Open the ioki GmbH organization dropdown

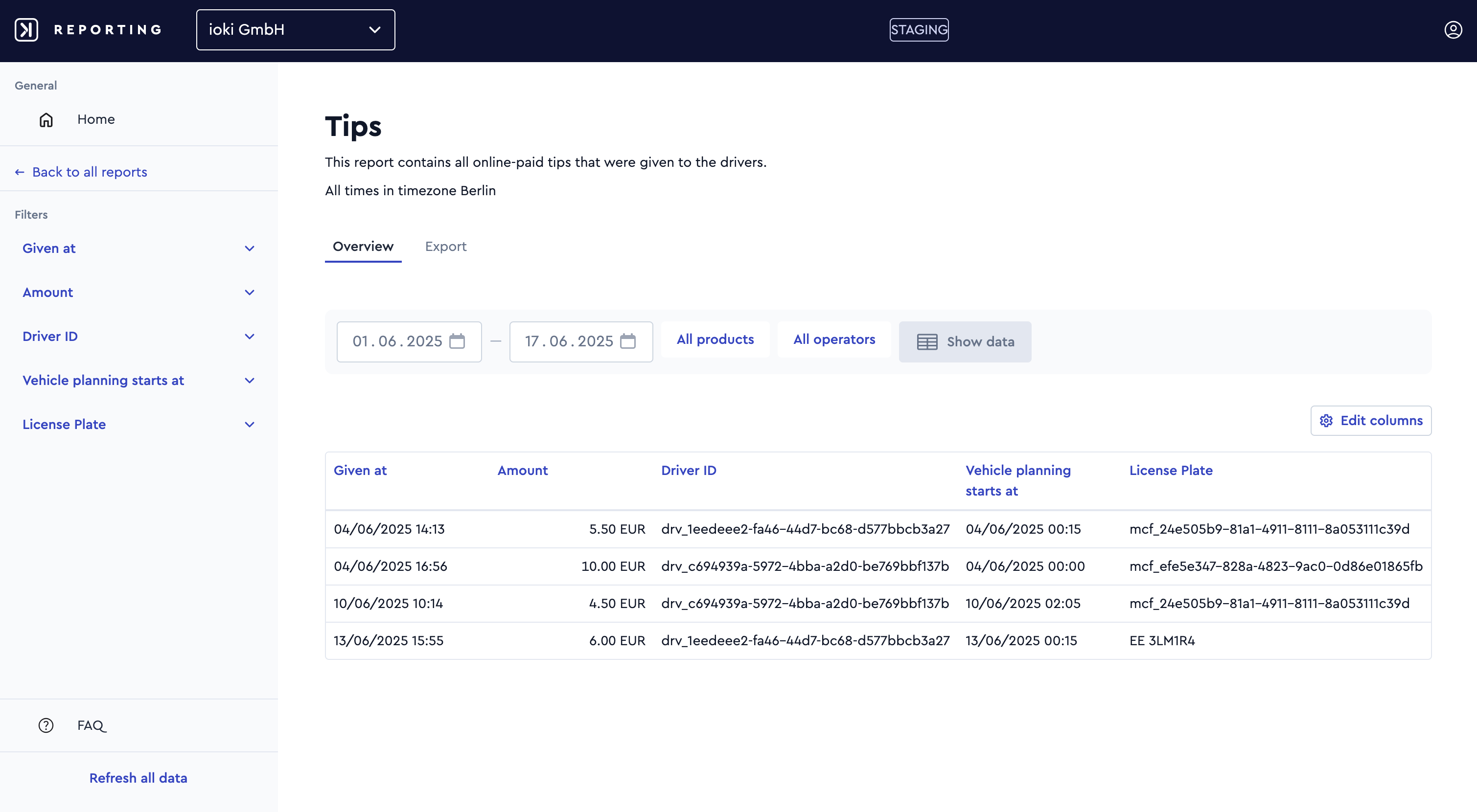[295, 30]
